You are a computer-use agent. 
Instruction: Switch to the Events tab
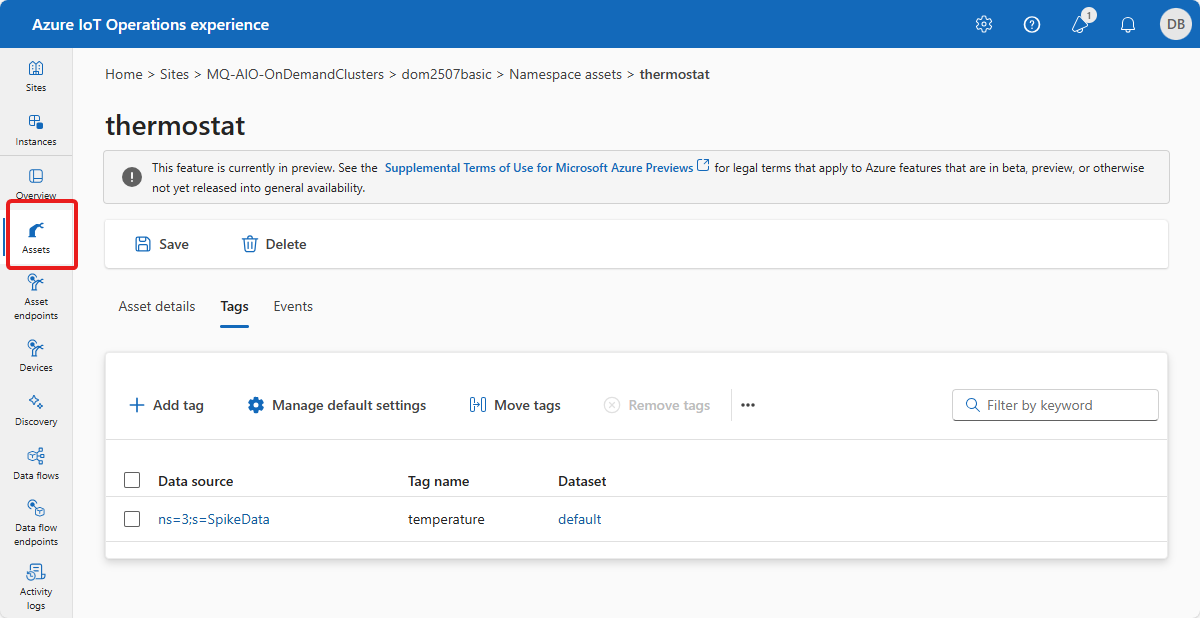click(x=293, y=306)
